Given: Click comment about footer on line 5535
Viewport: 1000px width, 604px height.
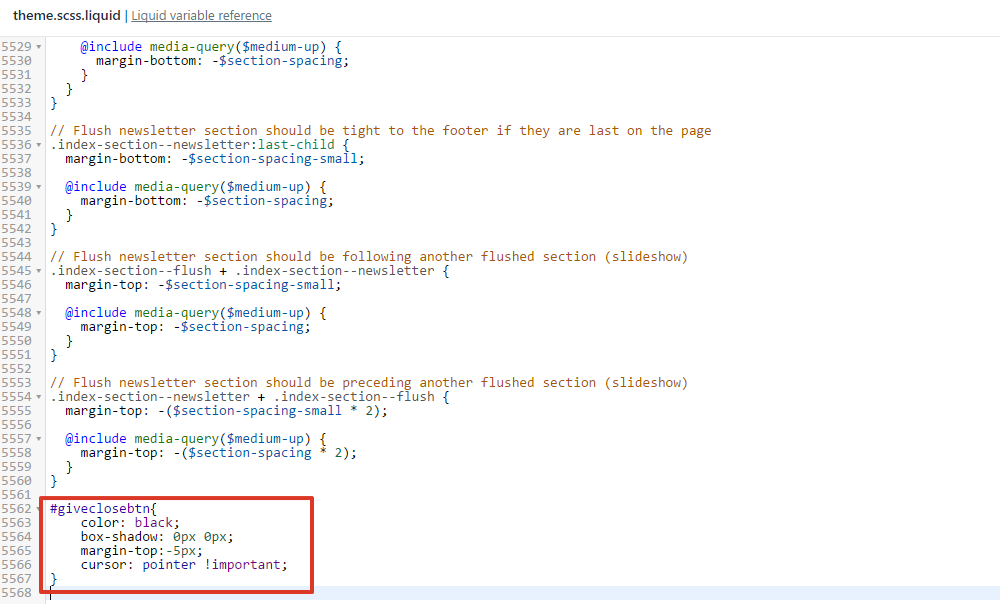Looking at the screenshot, I should pyautogui.click(x=381, y=130).
